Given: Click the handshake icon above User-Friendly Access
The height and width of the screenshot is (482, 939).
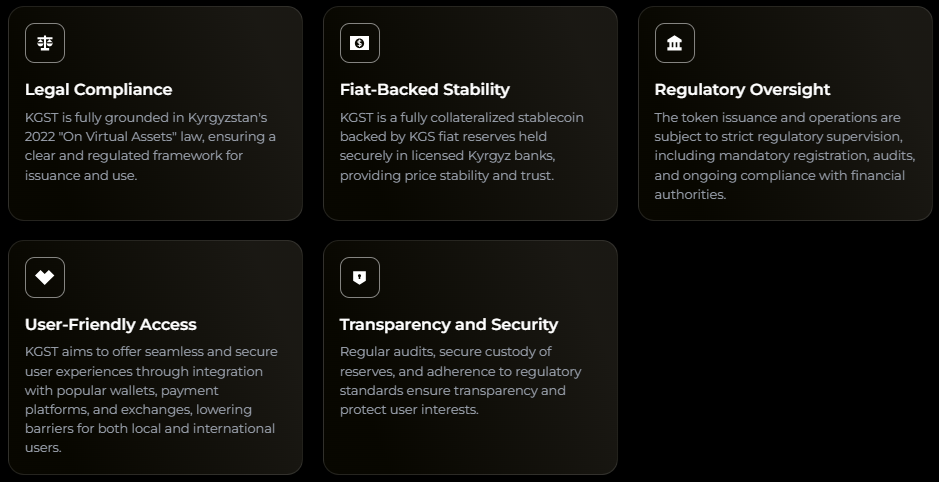Looking at the screenshot, I should pyautogui.click(x=45, y=277).
